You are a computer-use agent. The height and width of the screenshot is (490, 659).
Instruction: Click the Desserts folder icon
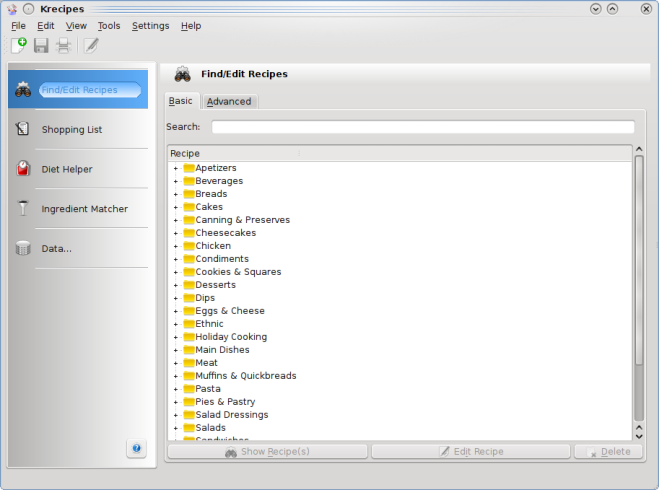tap(189, 285)
